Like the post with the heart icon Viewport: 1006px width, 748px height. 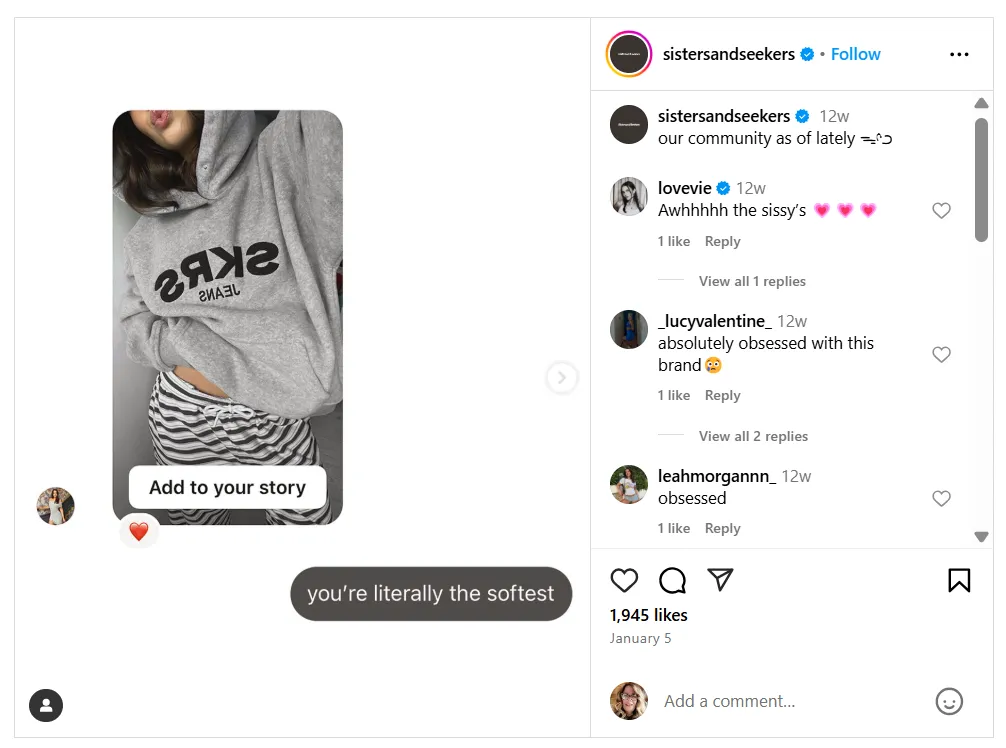point(624,580)
